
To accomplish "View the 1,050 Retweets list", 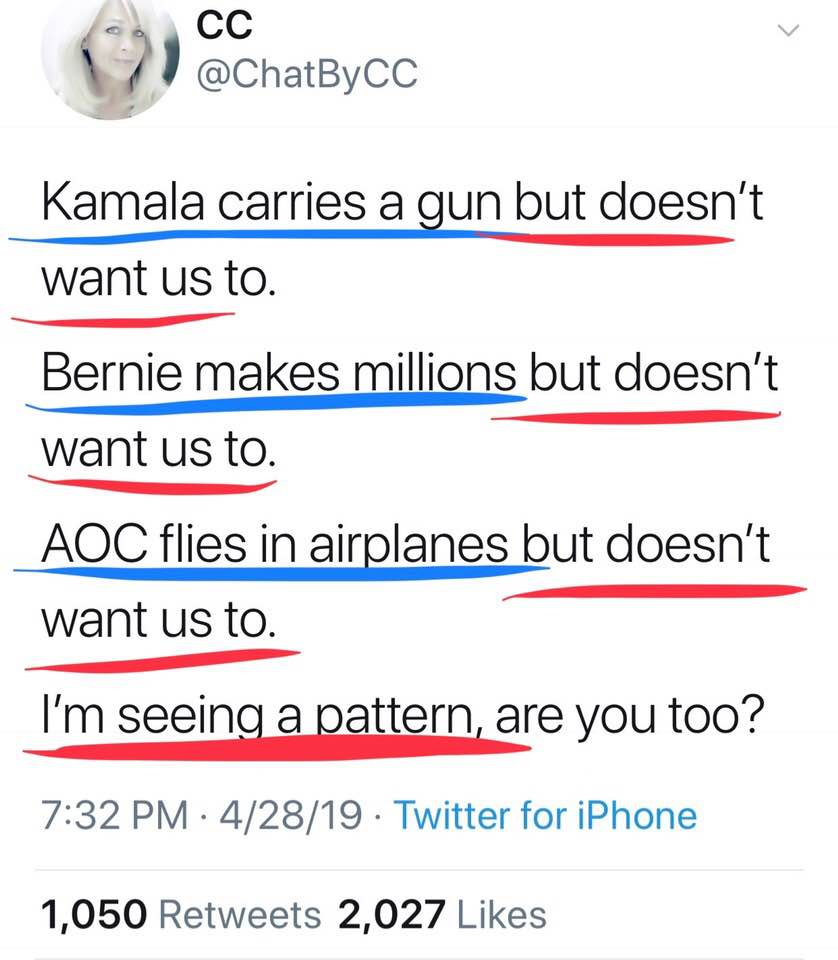I will point(181,914).
